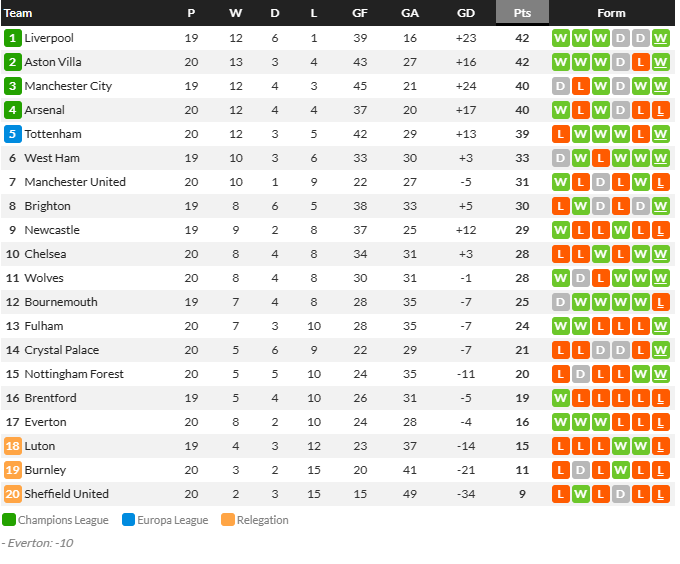680x564 pixels.
Task: Open the Manchester United team link
Action: [75, 182]
